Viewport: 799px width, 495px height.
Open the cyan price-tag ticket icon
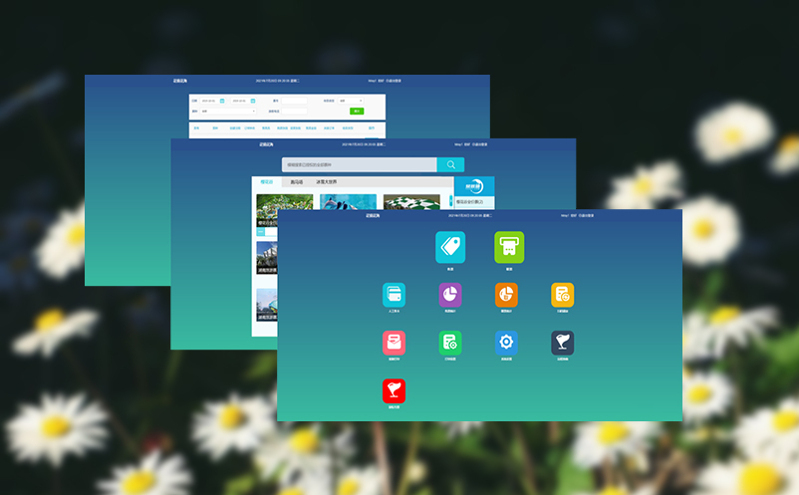coord(450,247)
